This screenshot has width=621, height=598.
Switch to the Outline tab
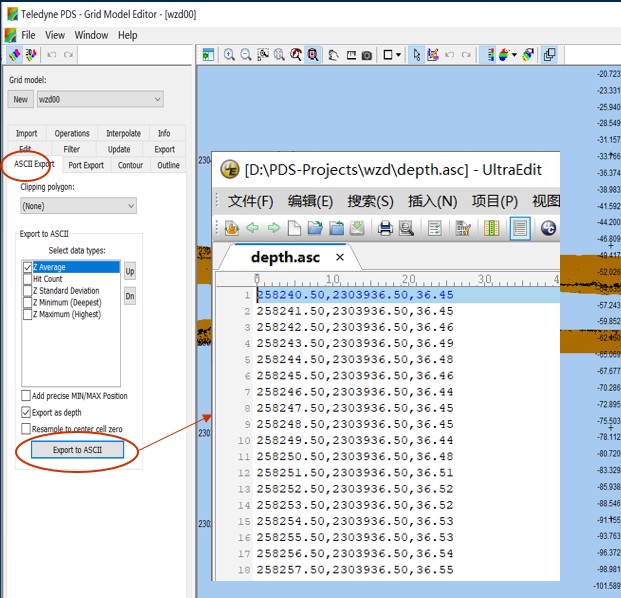168,165
